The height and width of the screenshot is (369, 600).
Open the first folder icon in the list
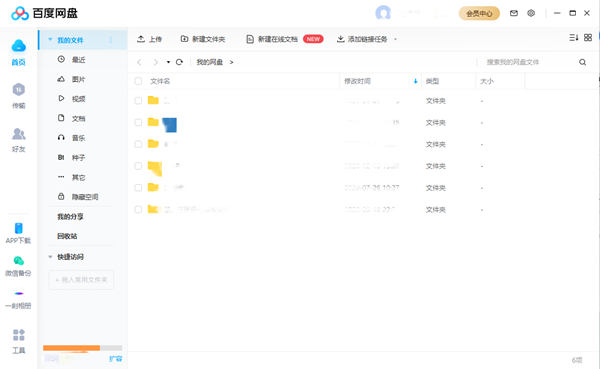point(153,100)
